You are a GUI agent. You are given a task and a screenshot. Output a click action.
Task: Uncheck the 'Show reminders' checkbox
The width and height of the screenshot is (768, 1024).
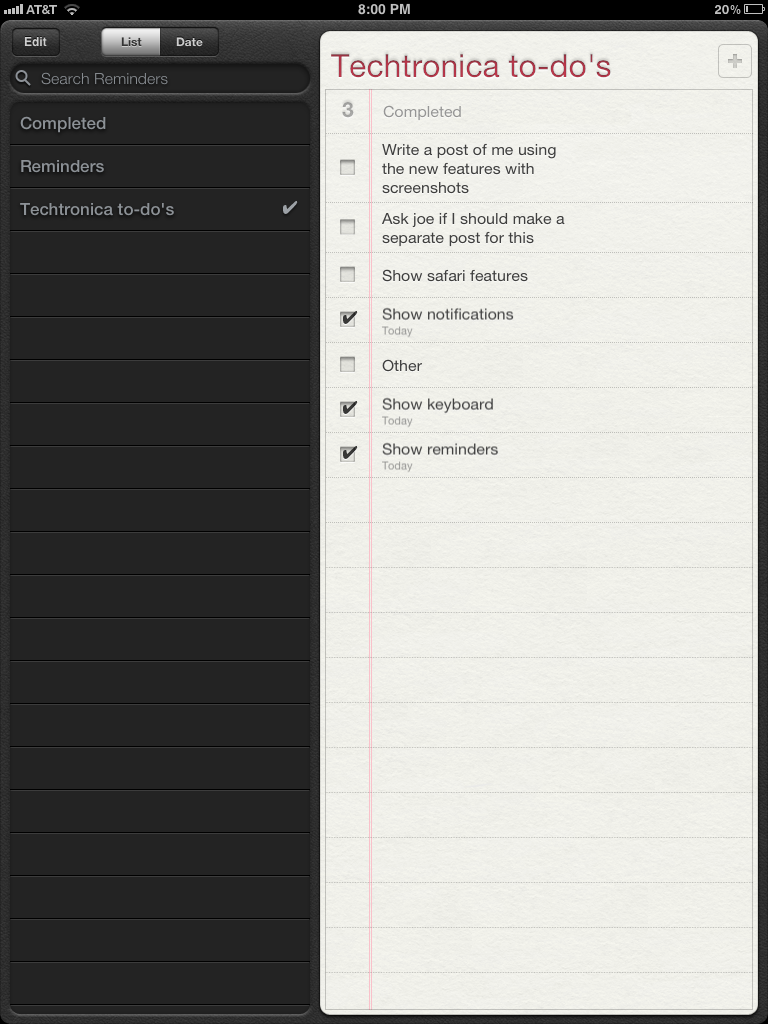(347, 454)
